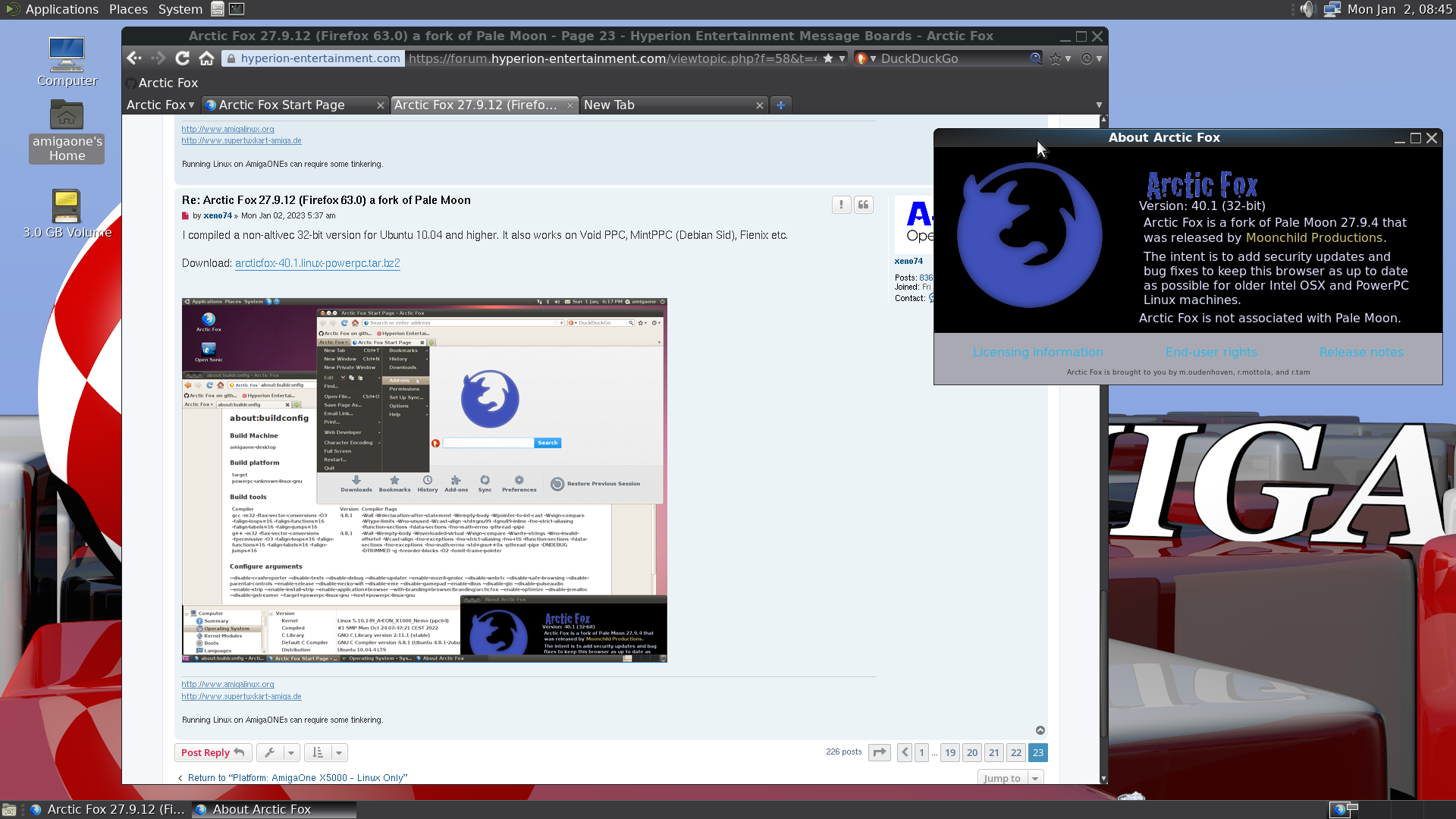
Task: Go to page 20 of the topic
Action: pyautogui.click(x=972, y=752)
